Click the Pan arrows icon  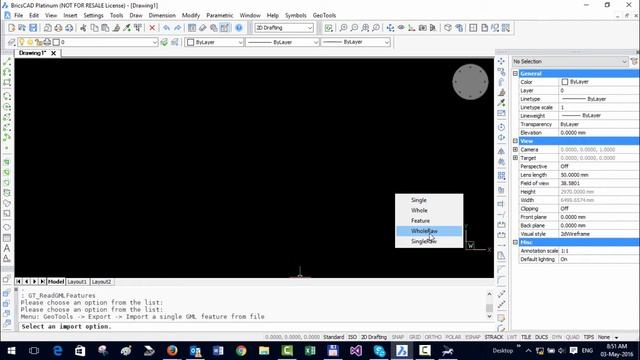tap(390, 28)
